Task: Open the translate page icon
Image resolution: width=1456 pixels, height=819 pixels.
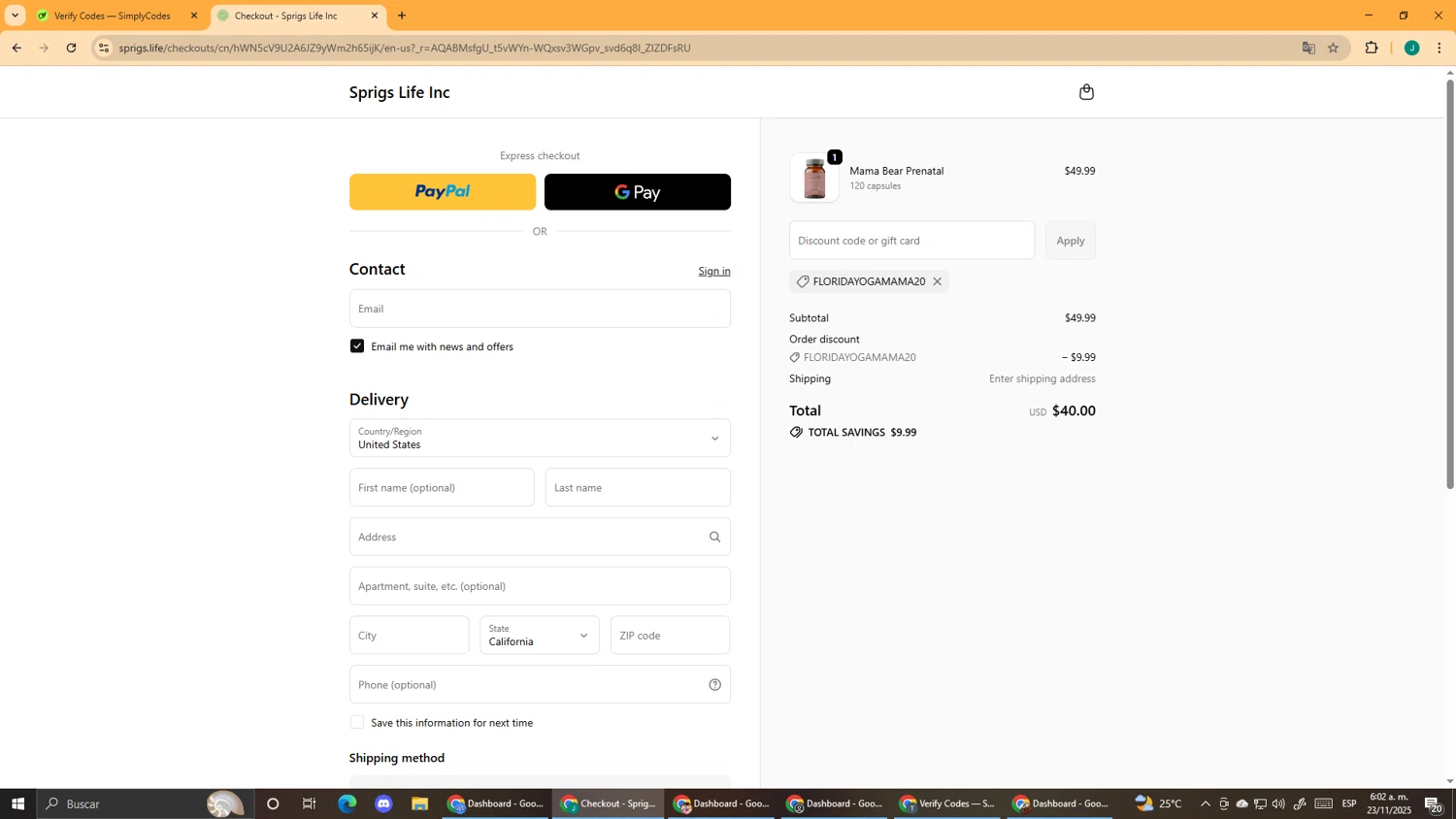Action: point(1308,48)
